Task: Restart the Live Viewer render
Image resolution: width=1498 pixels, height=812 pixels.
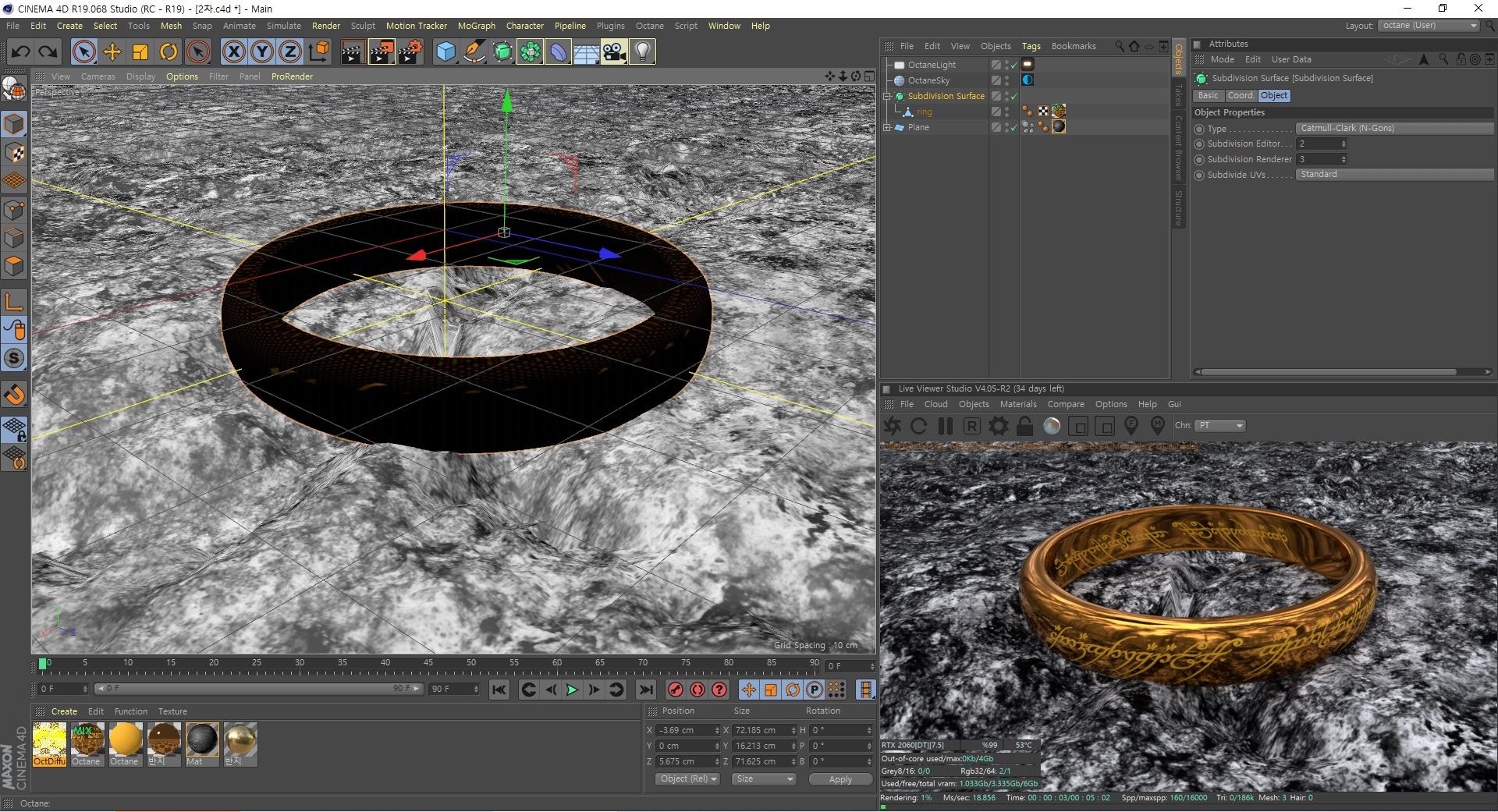Action: click(x=919, y=426)
